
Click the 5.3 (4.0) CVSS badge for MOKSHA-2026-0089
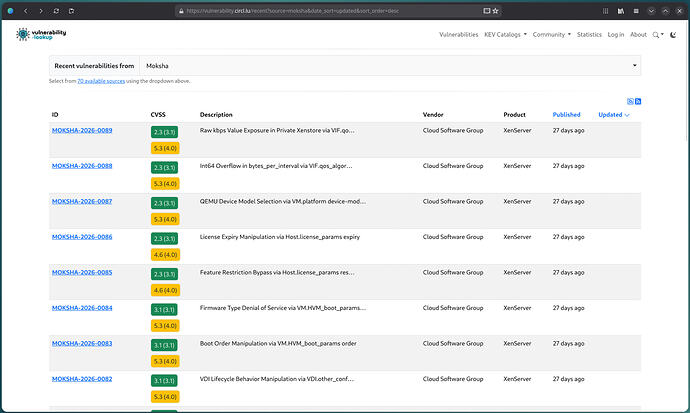tap(165, 148)
